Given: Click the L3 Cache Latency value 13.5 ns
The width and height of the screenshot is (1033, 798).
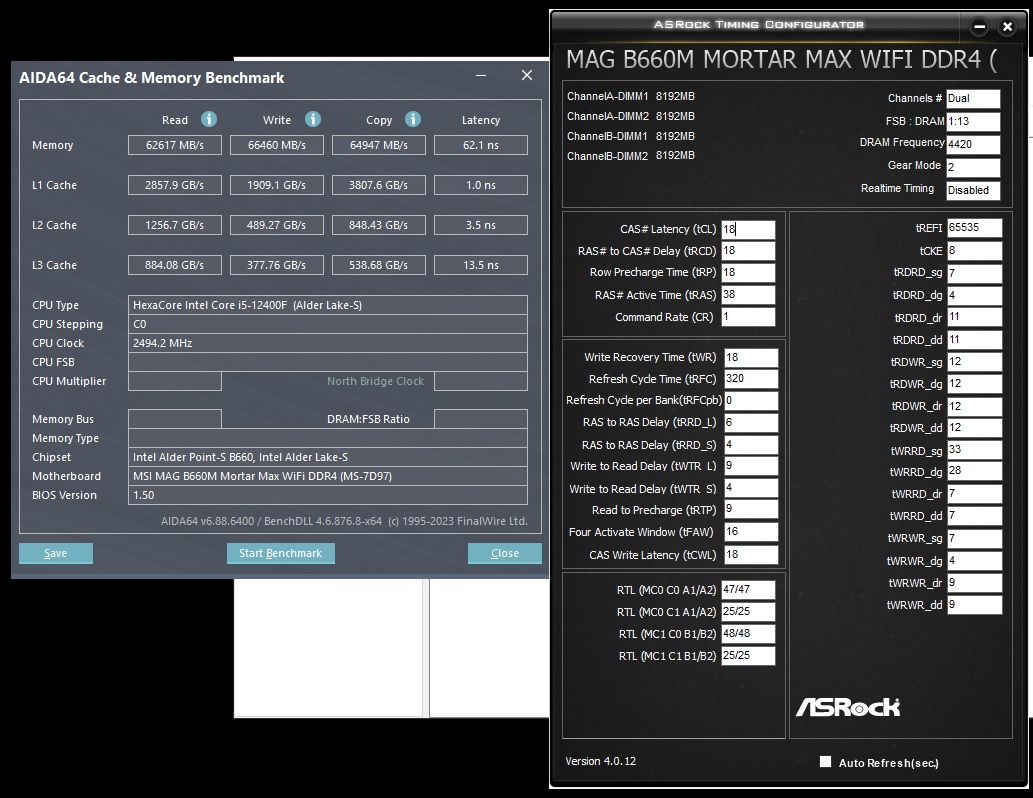Looking at the screenshot, I should pyautogui.click(x=481, y=265).
